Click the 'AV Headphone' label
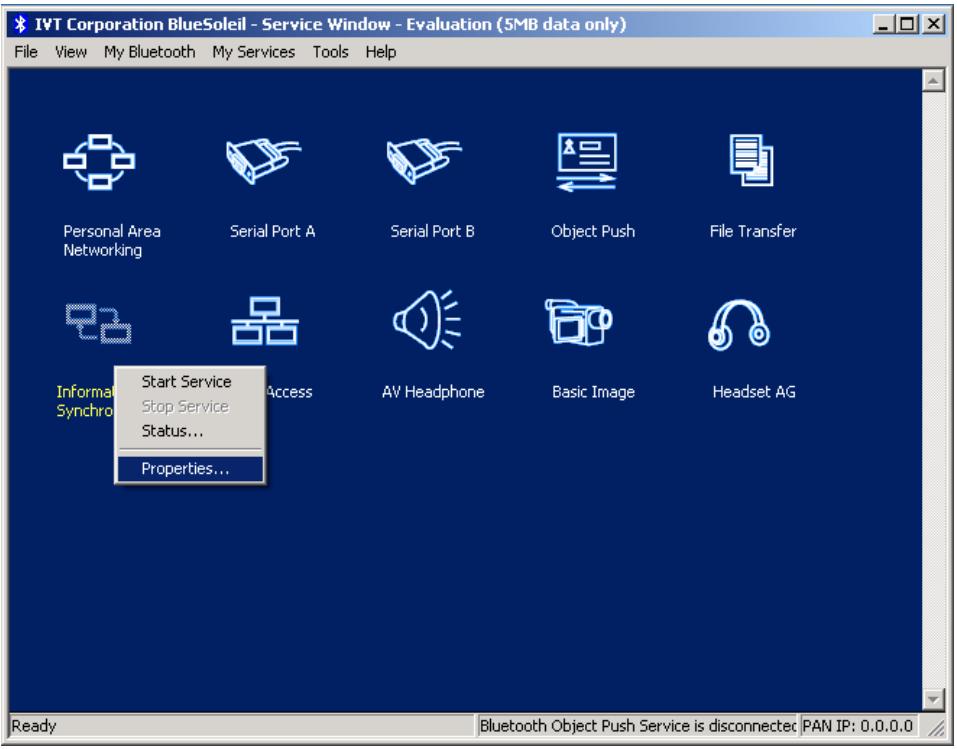The height and width of the screenshot is (749, 957). click(x=433, y=392)
